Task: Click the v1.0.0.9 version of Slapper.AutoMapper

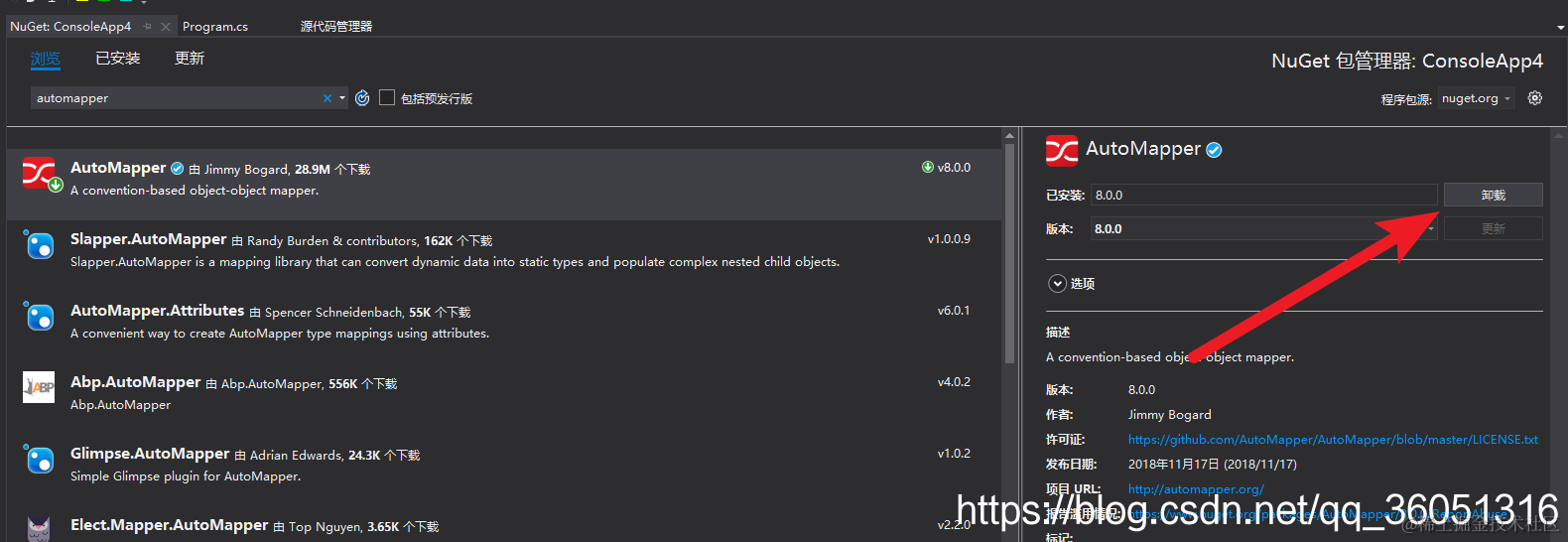Action: pyautogui.click(x=949, y=239)
